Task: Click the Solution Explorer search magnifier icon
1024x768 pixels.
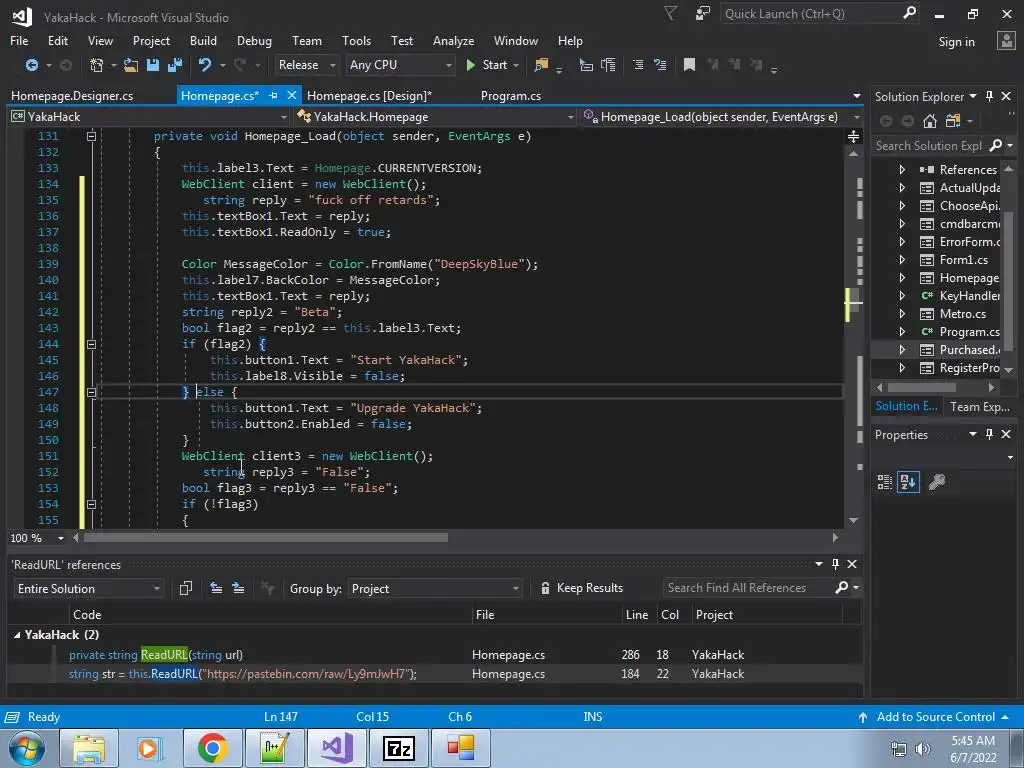Action: [x=996, y=145]
